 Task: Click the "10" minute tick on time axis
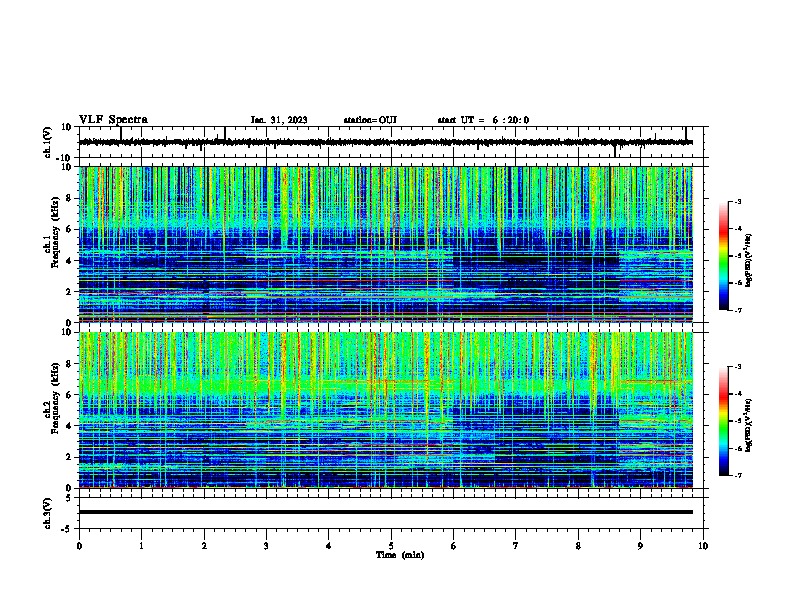[x=703, y=546]
